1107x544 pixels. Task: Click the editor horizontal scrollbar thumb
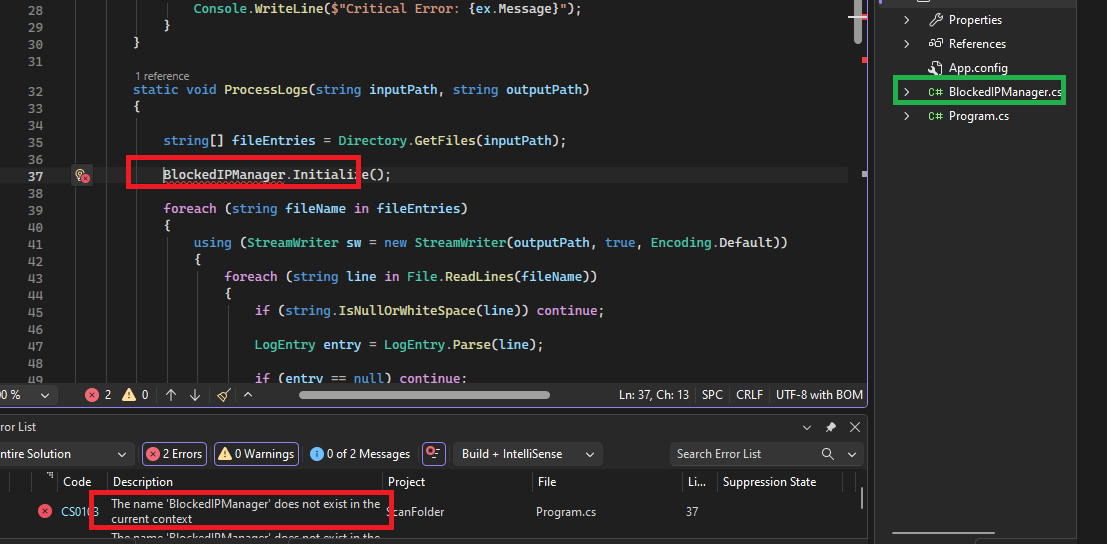click(424, 395)
